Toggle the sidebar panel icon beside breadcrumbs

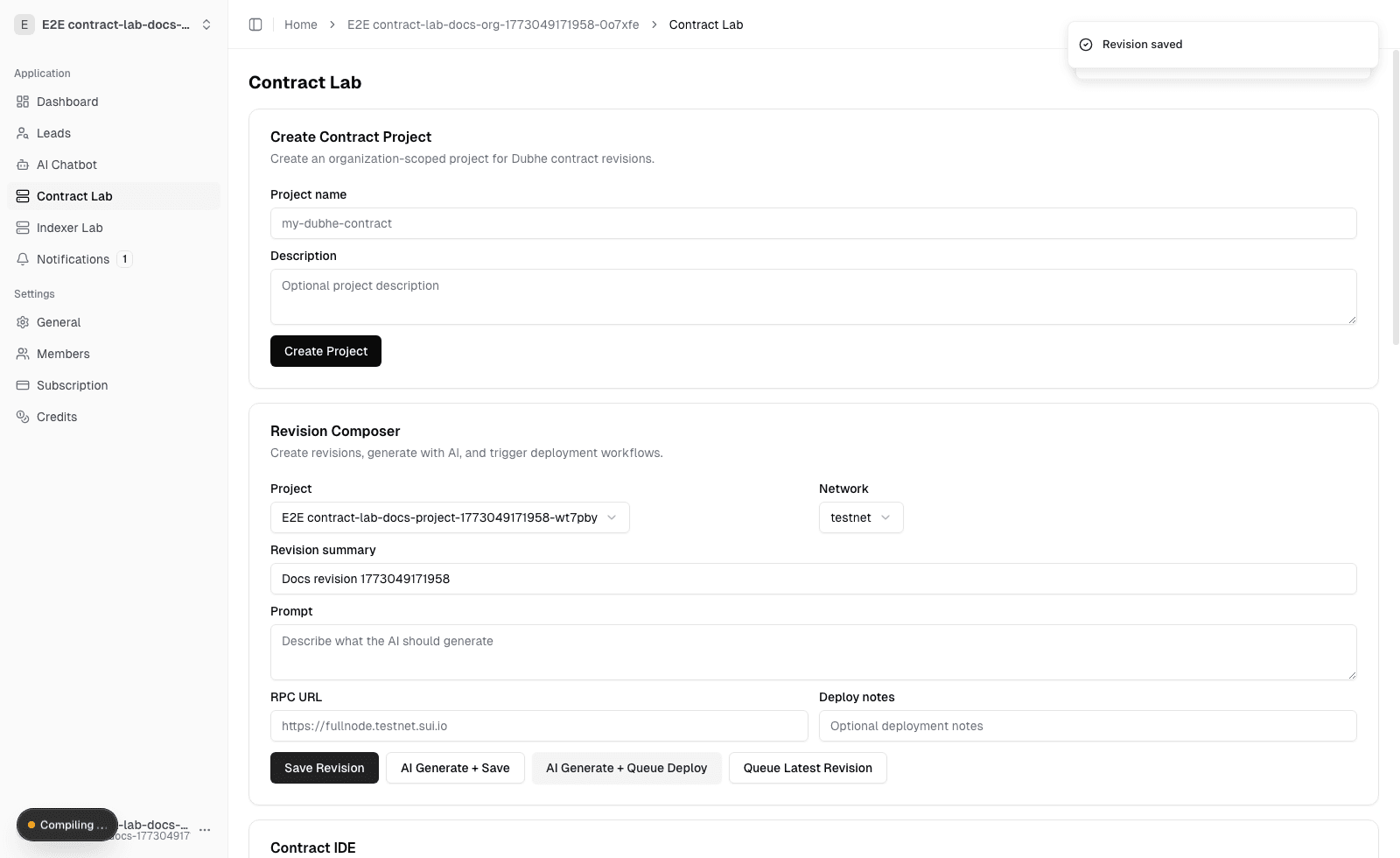255,25
